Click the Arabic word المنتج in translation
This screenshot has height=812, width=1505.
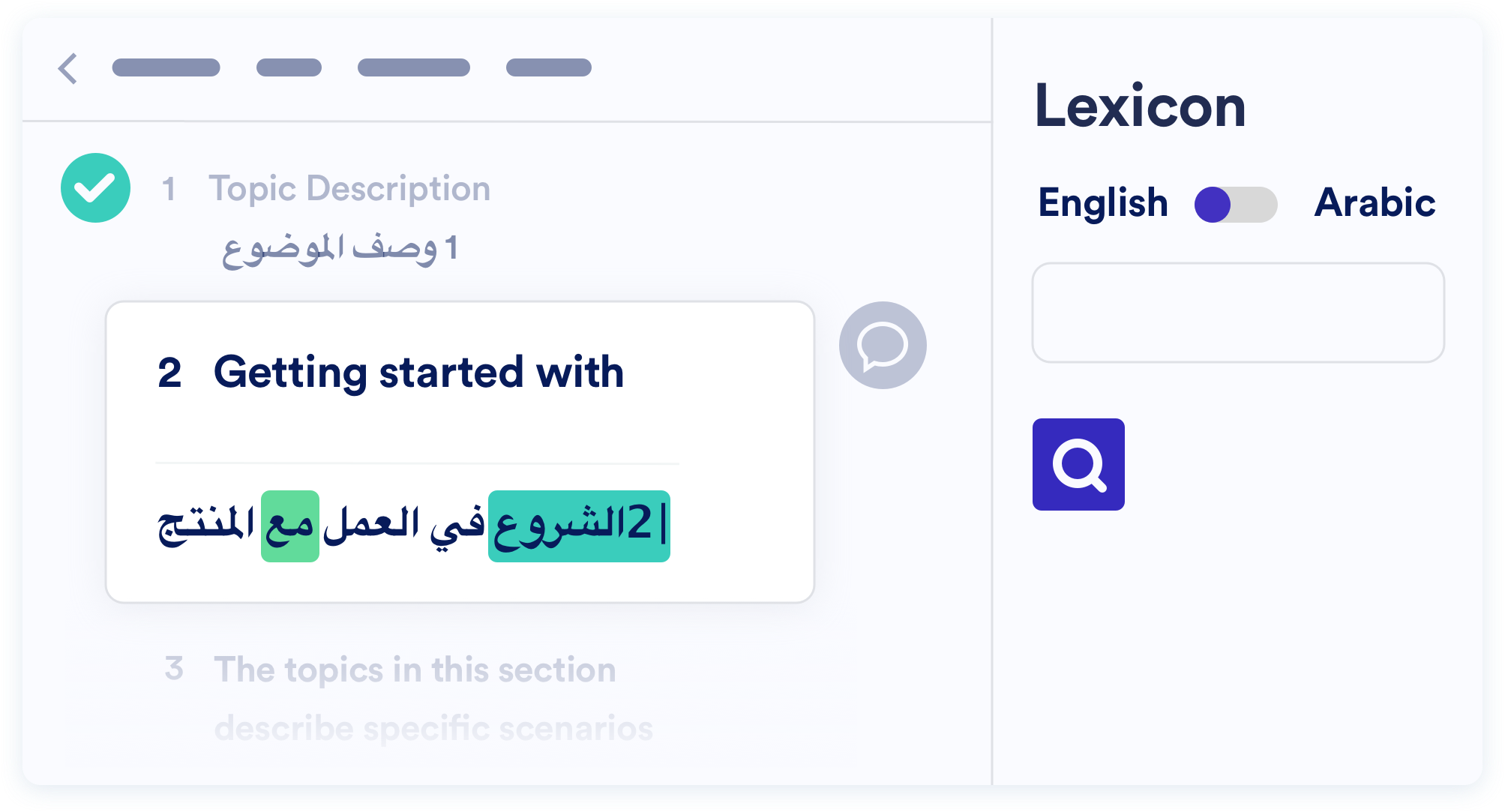coord(206,526)
